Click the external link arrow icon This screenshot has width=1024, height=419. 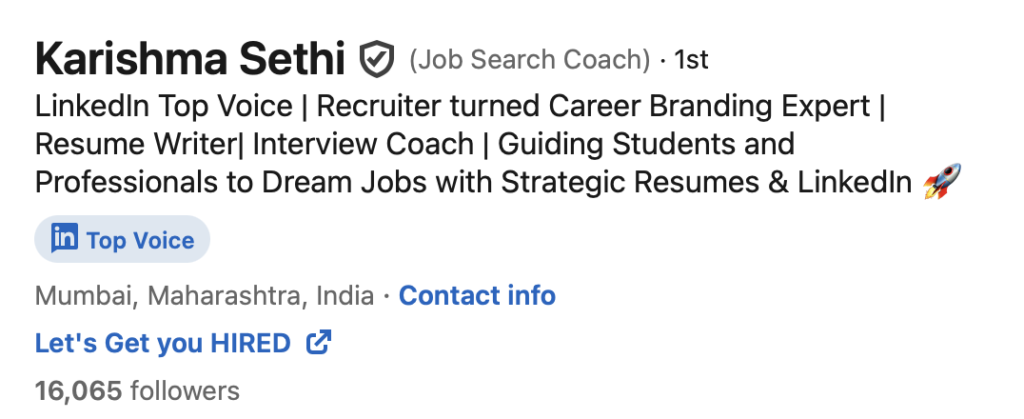click(318, 343)
